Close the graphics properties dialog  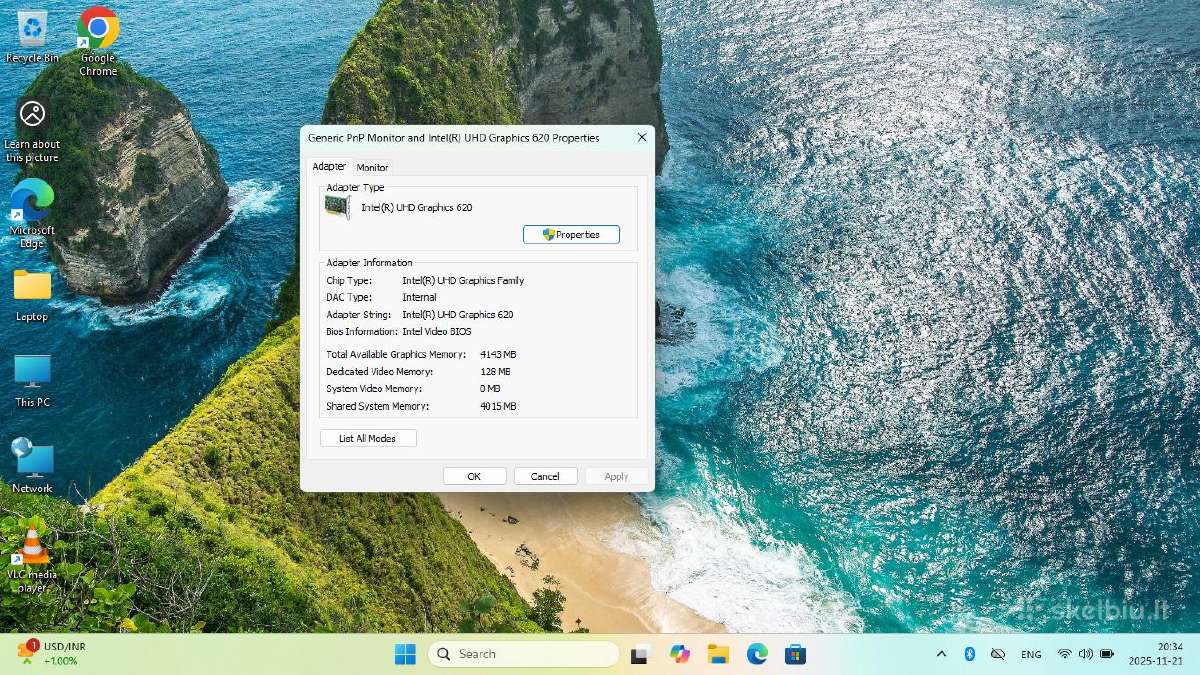[x=642, y=138]
